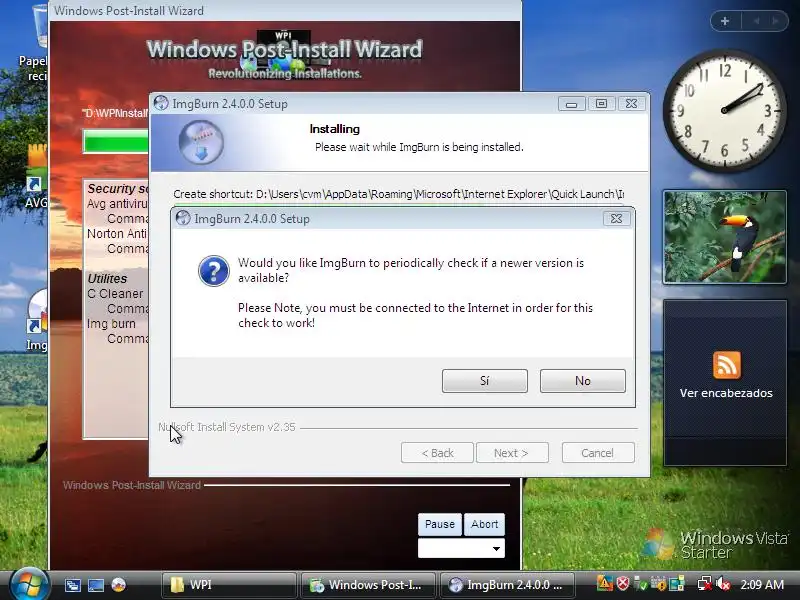This screenshot has height=600, width=800.
Task: Click the greyed Back button in ImgBurn Setup
Action: click(x=437, y=453)
